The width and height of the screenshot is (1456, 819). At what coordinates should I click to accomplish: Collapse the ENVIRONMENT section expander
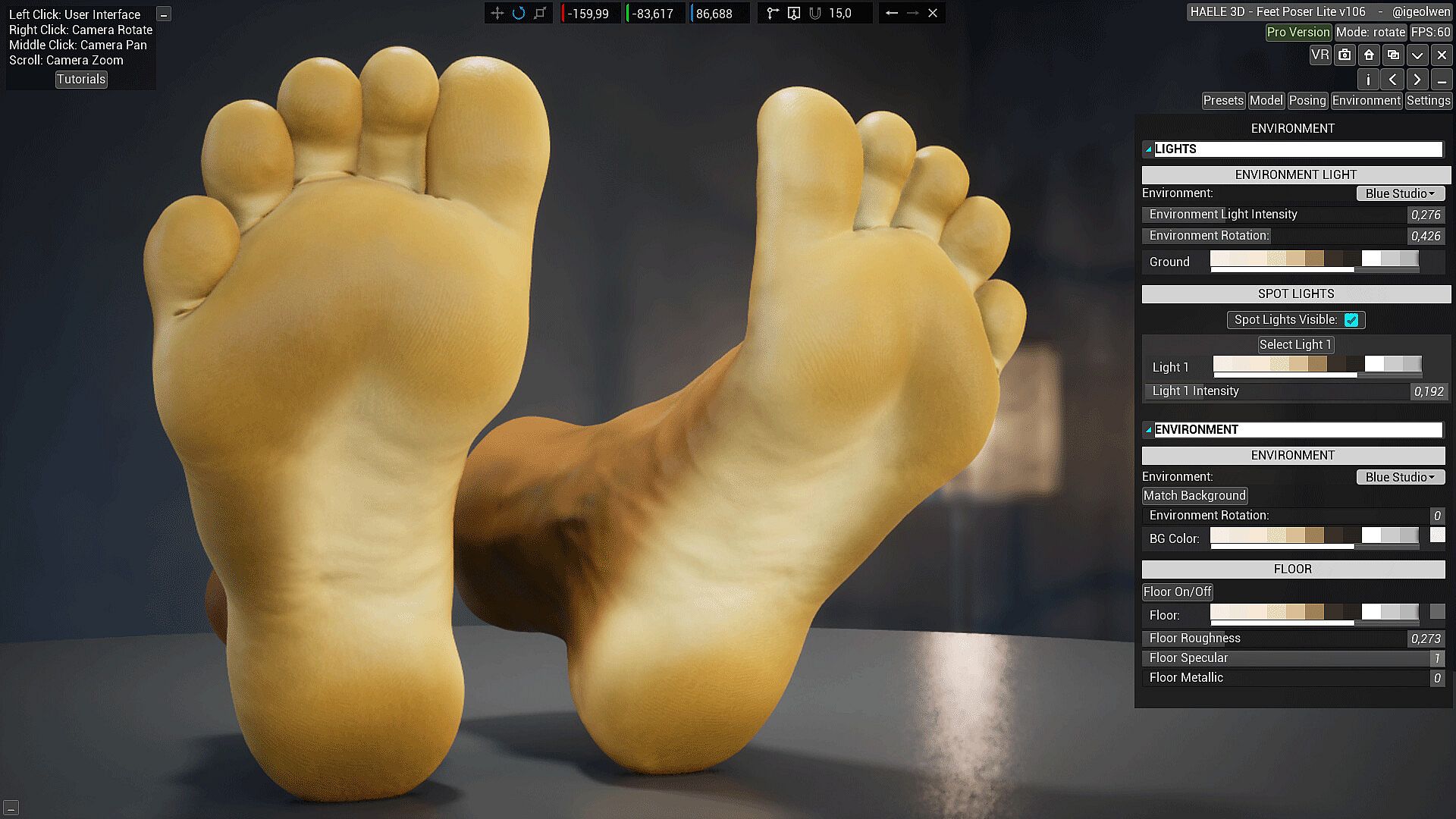(1148, 430)
